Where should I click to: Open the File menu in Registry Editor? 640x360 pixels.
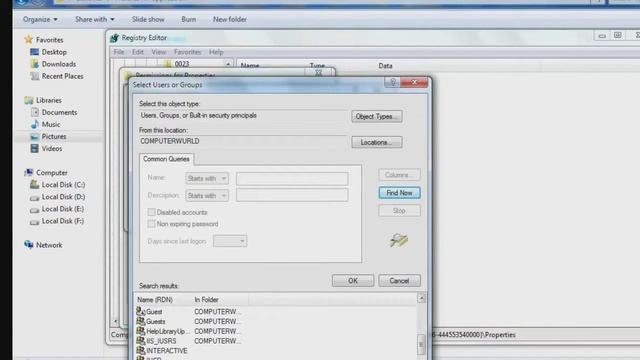[x=119, y=52]
